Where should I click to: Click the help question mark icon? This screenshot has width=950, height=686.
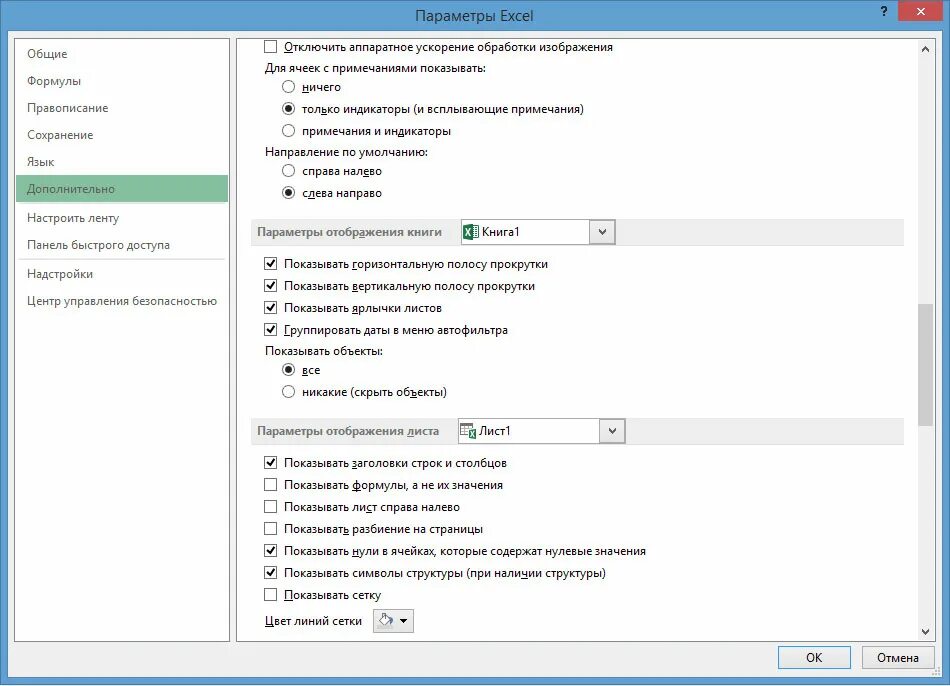[x=884, y=12]
